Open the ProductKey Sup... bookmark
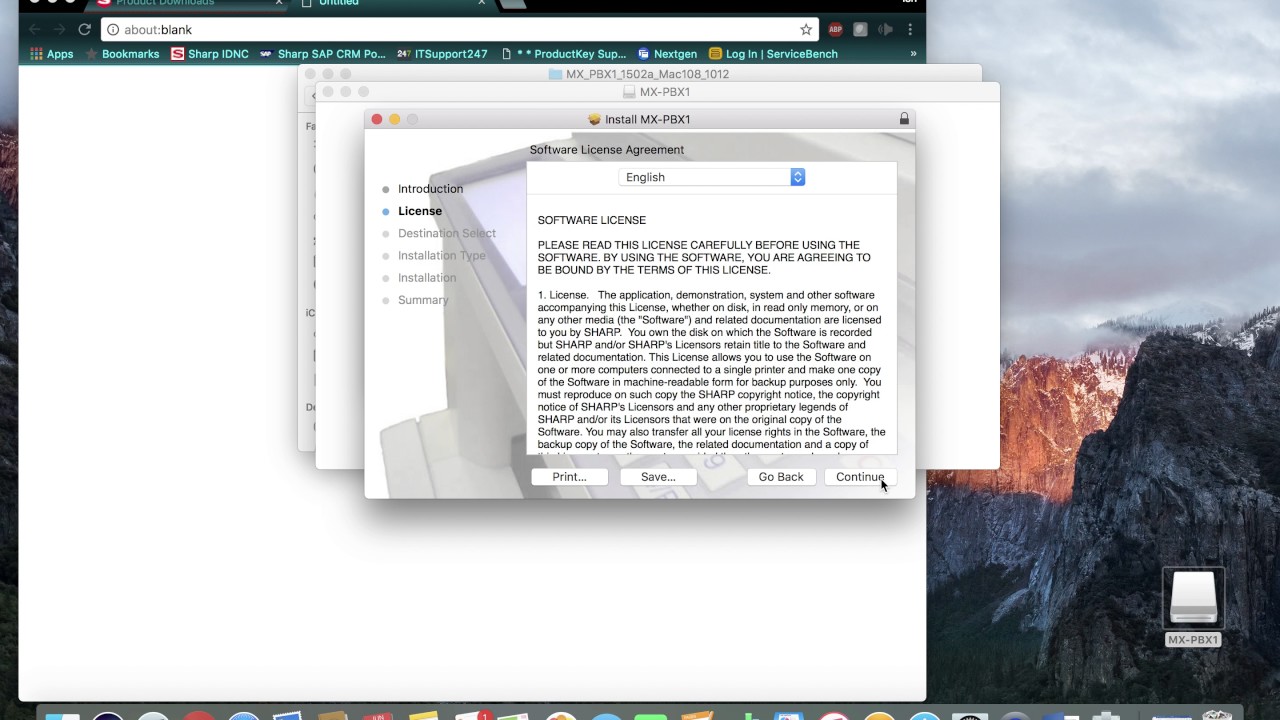Viewport: 1280px width, 720px height. [564, 54]
